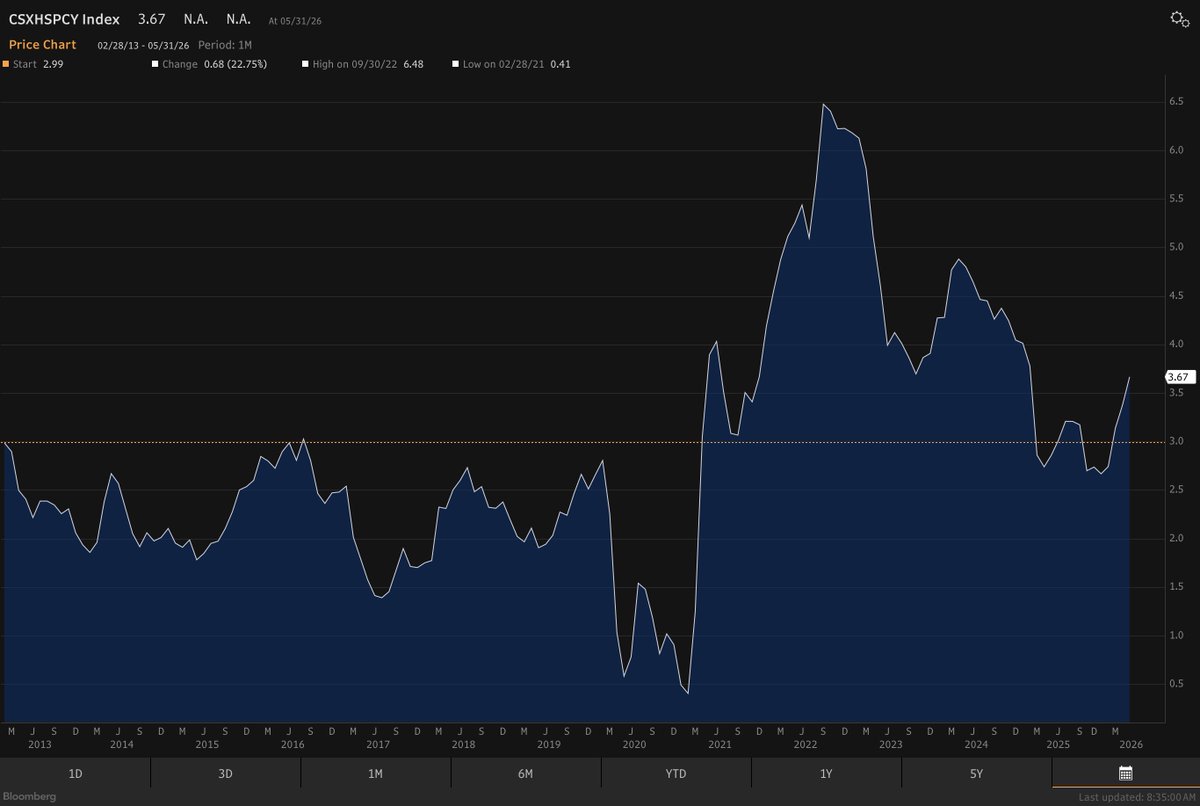Click the Low on 02/28/21 legend entry
Image resolution: width=1200 pixels, height=806 pixels.
[x=511, y=64]
